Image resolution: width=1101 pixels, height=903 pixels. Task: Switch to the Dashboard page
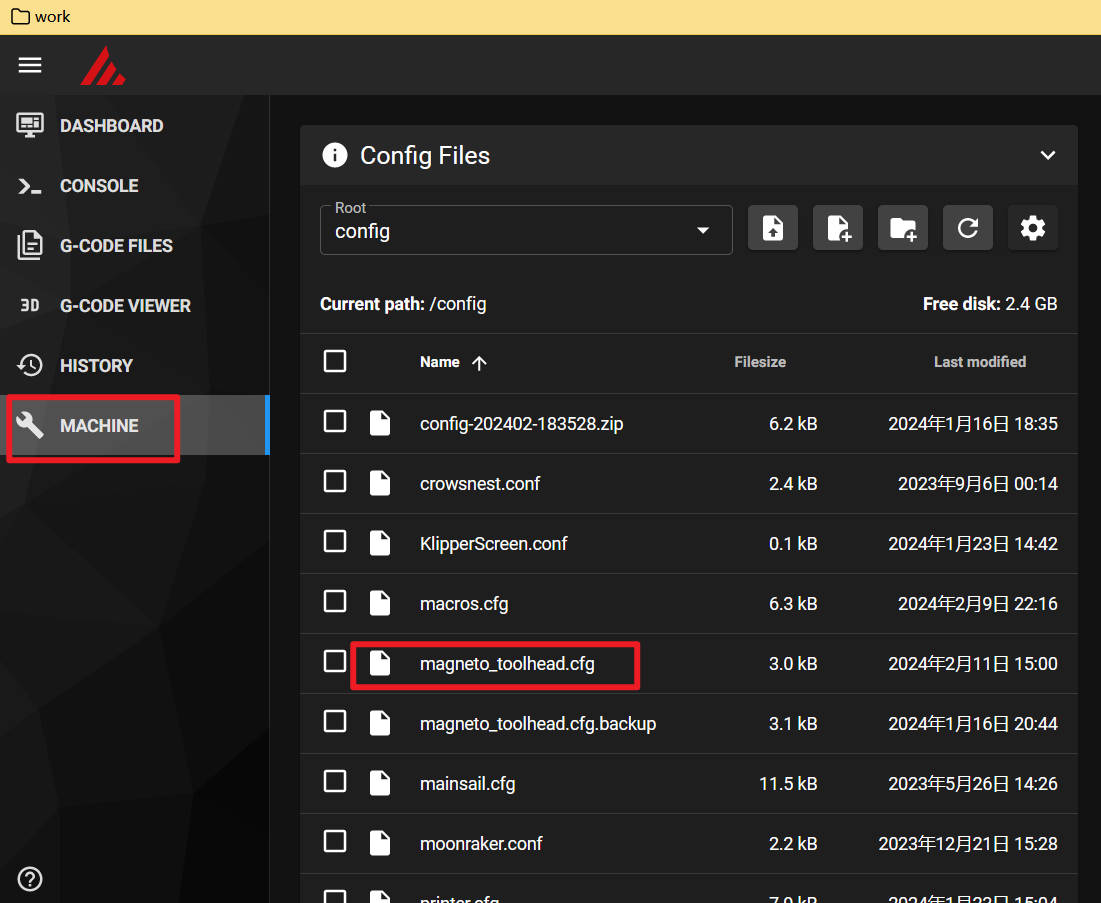click(111, 125)
